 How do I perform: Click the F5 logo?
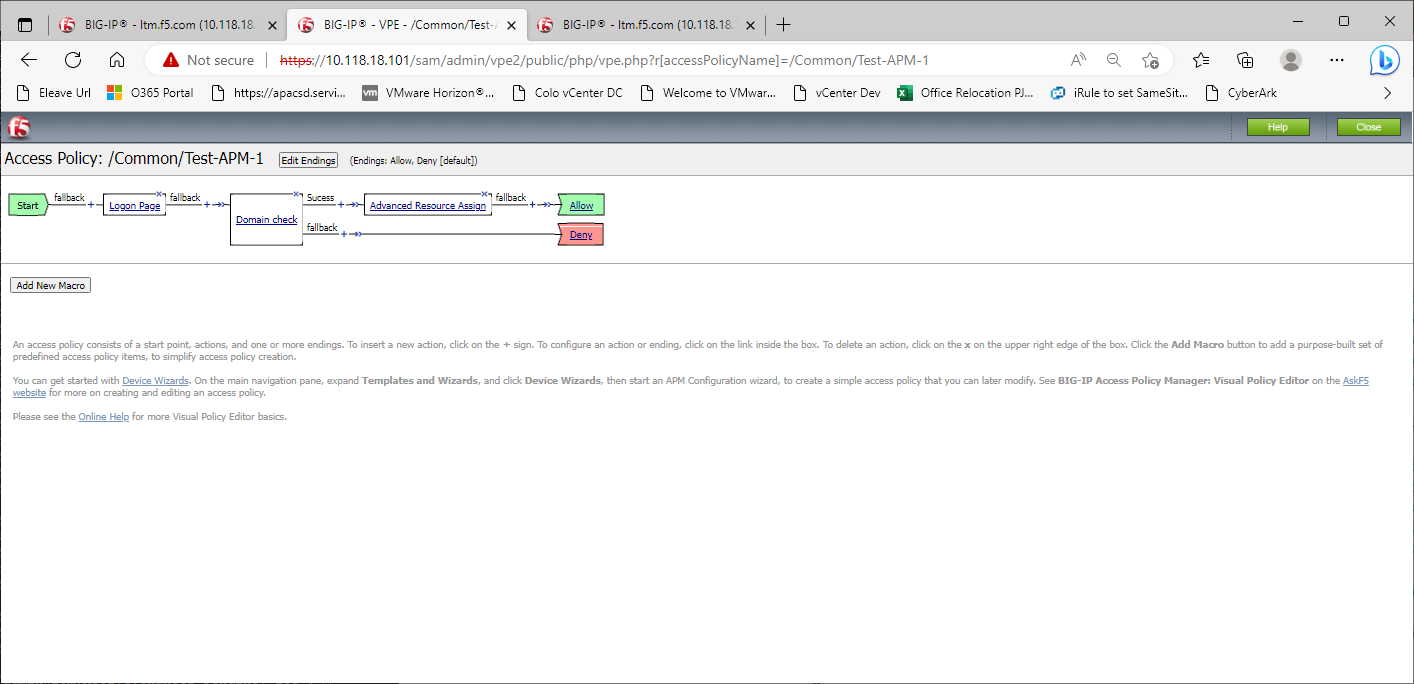pos(19,127)
